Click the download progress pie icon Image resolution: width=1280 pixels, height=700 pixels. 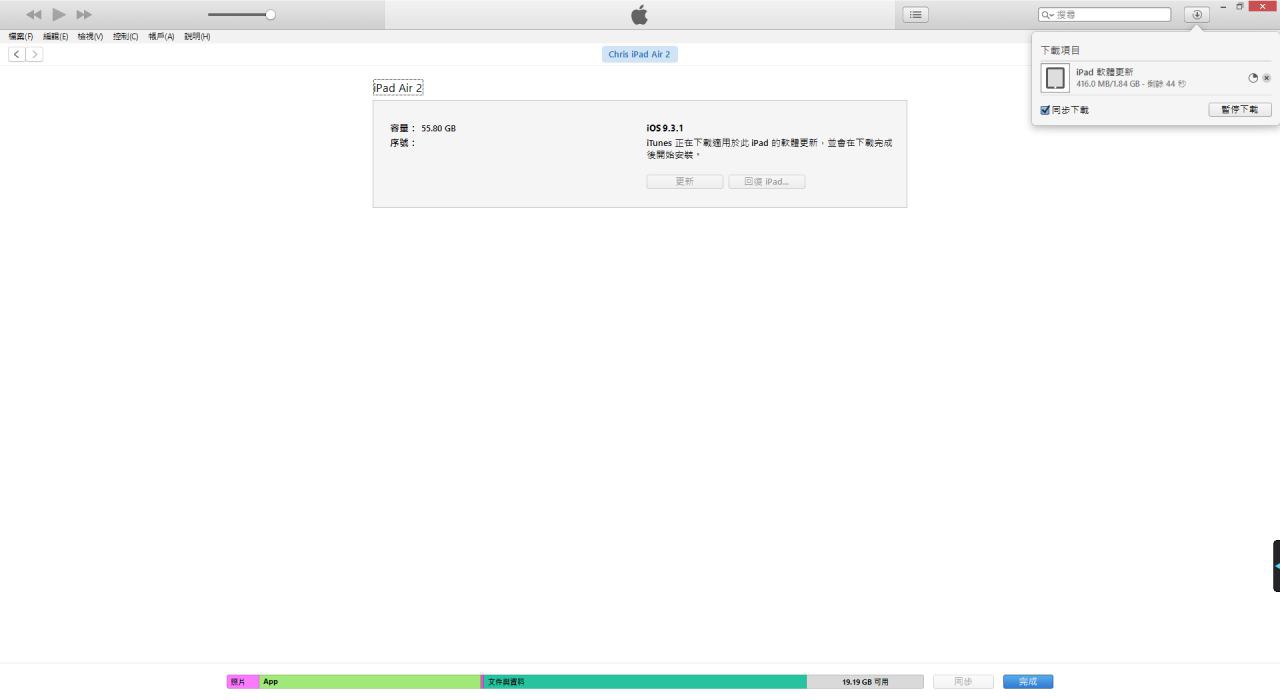tap(1253, 78)
